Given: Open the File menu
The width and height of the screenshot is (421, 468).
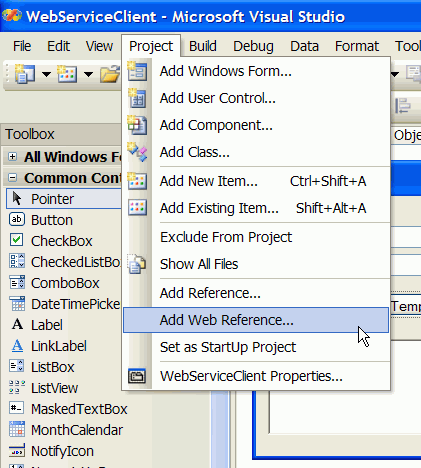Looking at the screenshot, I should click(x=22, y=46).
